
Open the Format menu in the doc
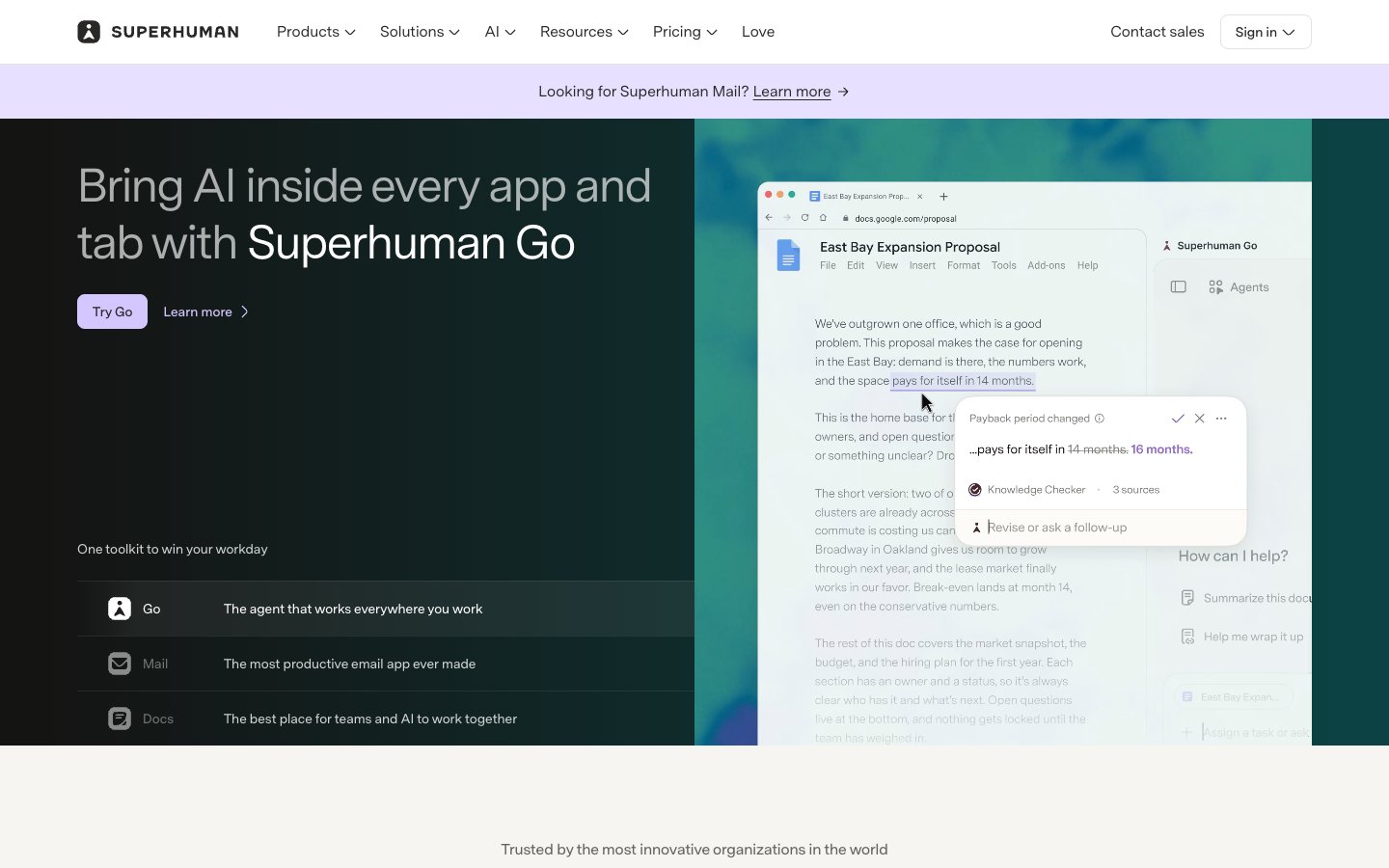964,265
